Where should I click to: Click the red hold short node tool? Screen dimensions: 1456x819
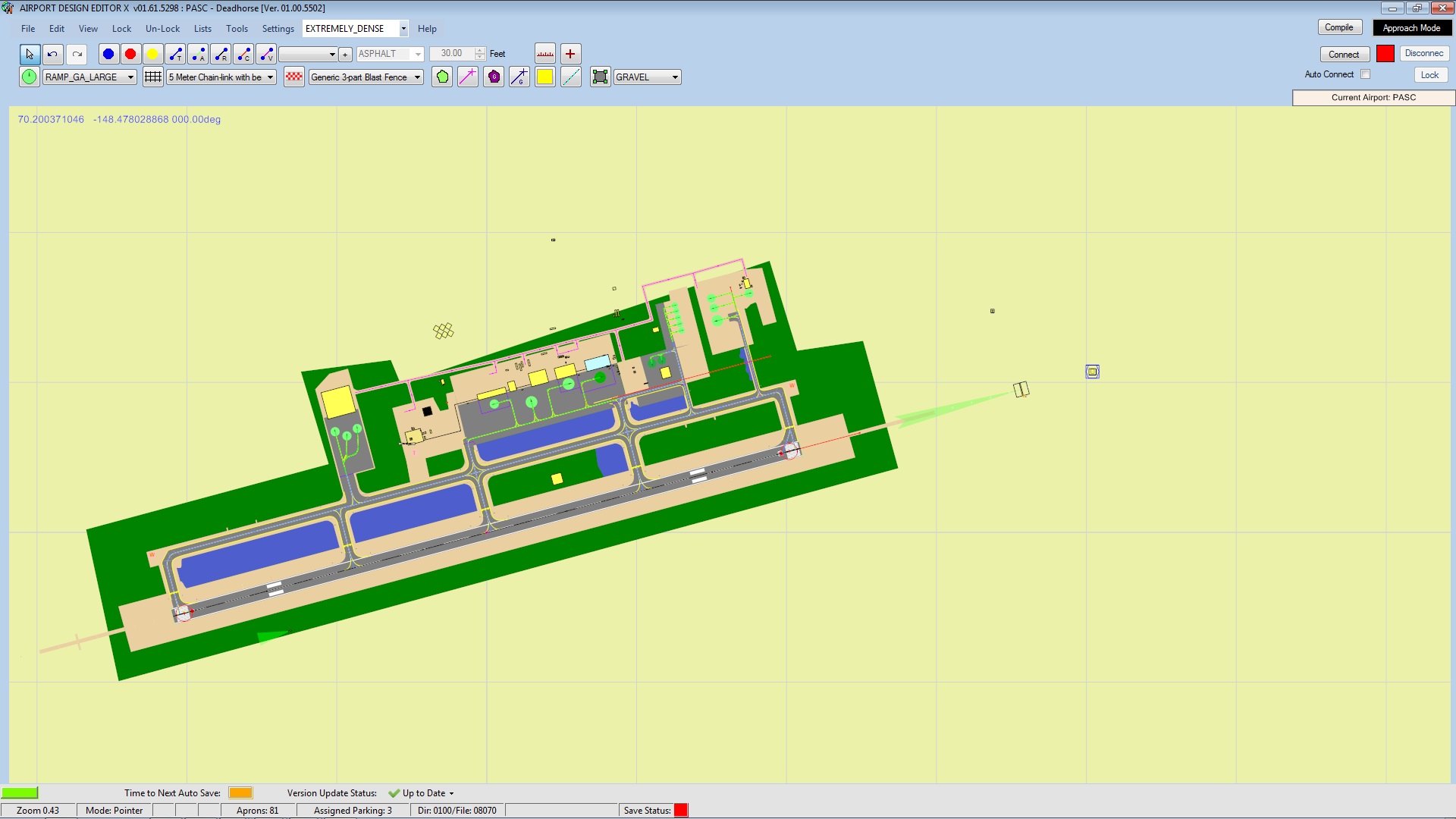(x=130, y=54)
